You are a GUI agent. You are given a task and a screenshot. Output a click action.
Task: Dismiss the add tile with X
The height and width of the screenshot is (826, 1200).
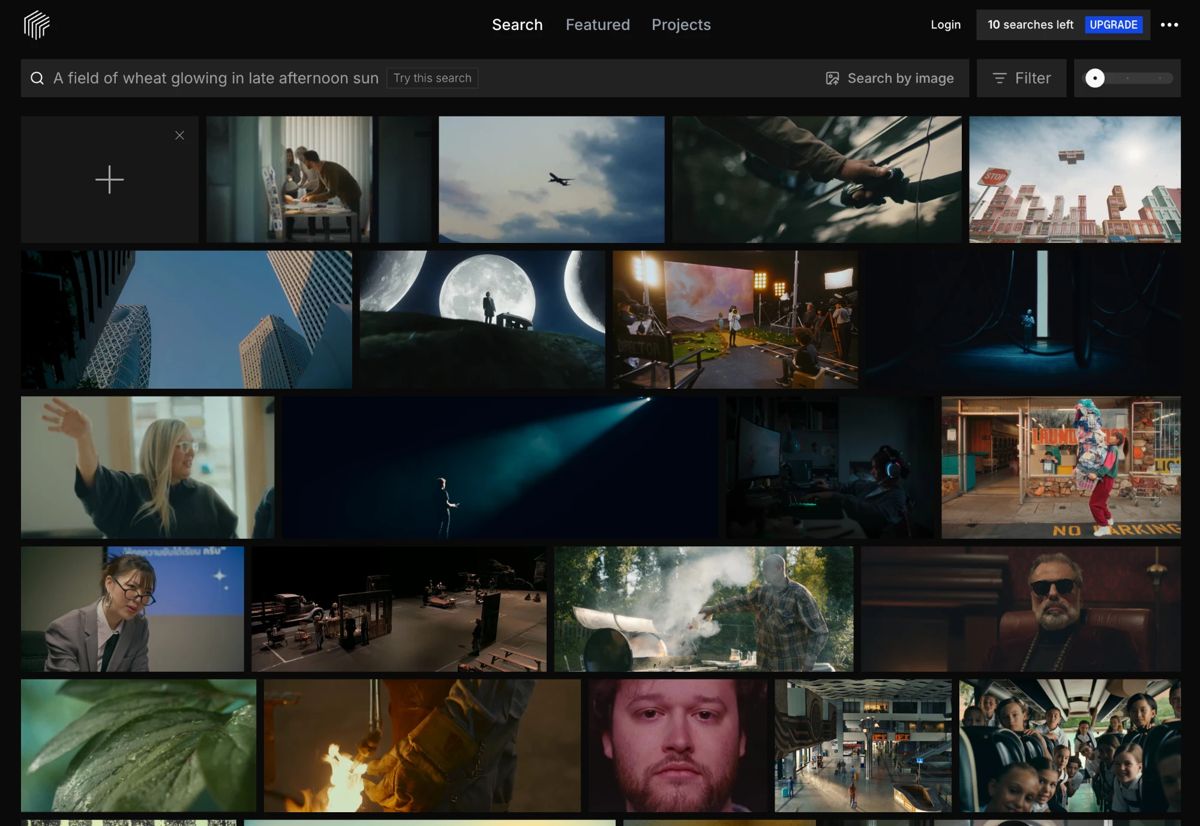(179, 135)
